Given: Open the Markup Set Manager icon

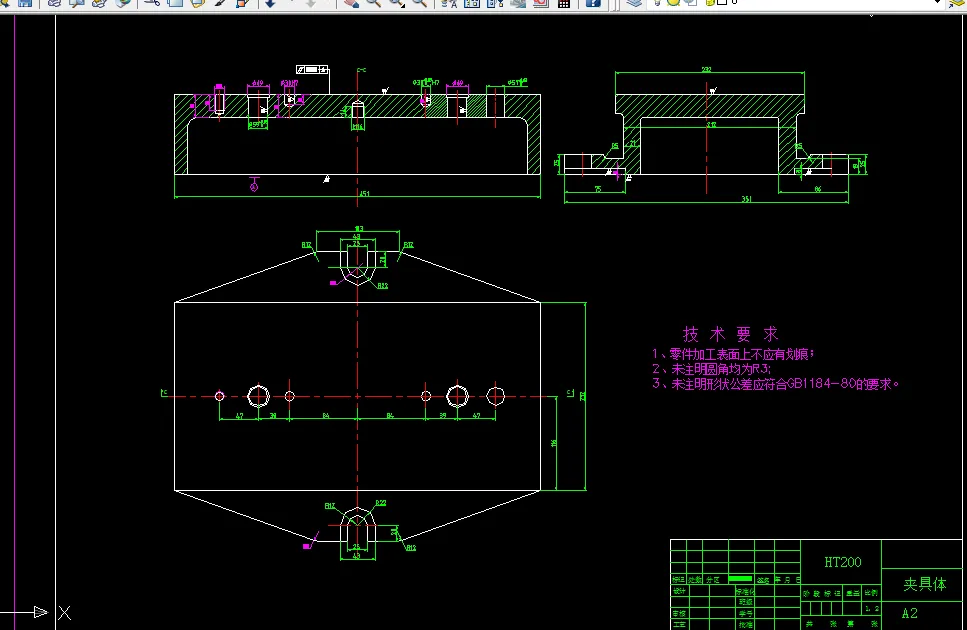Looking at the screenshot, I should [541, 2].
